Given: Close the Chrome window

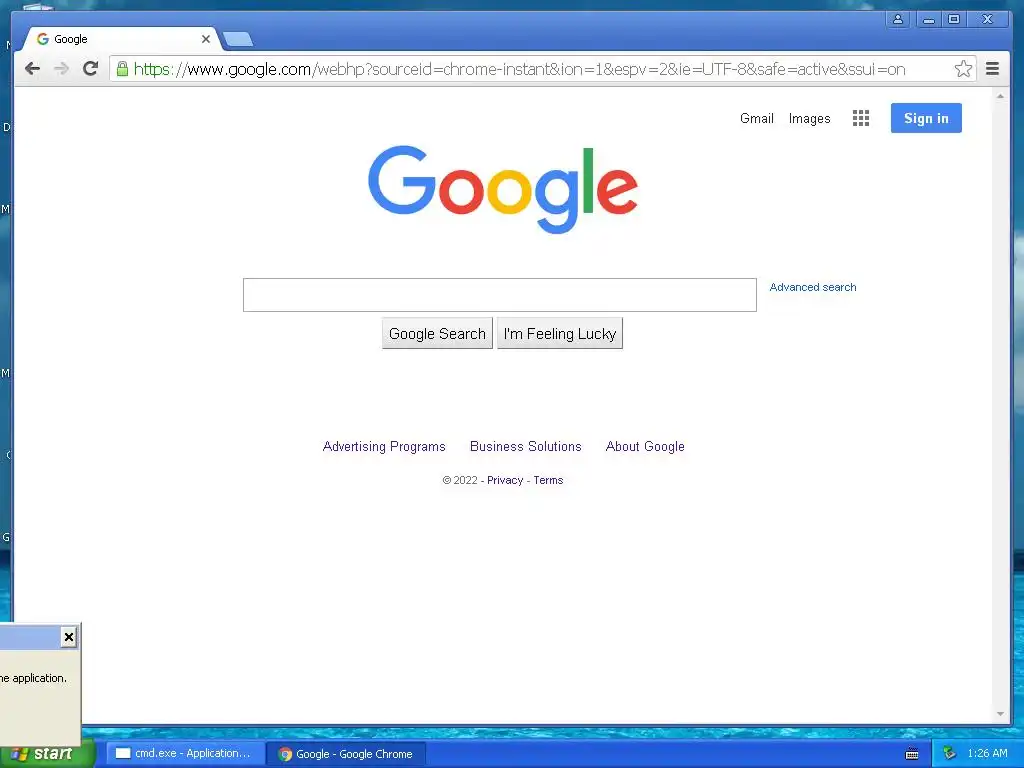Looking at the screenshot, I should 988,20.
